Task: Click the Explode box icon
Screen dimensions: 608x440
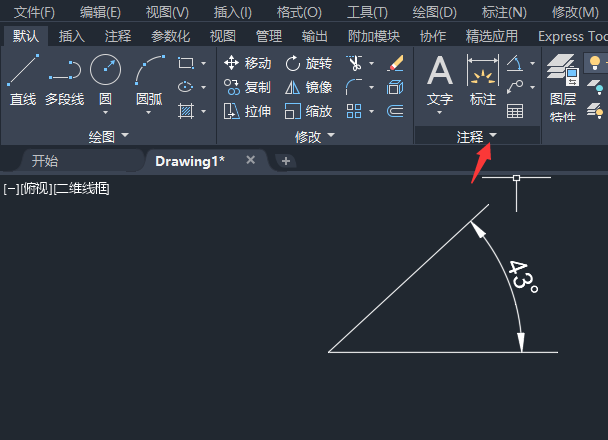Action: coord(395,87)
